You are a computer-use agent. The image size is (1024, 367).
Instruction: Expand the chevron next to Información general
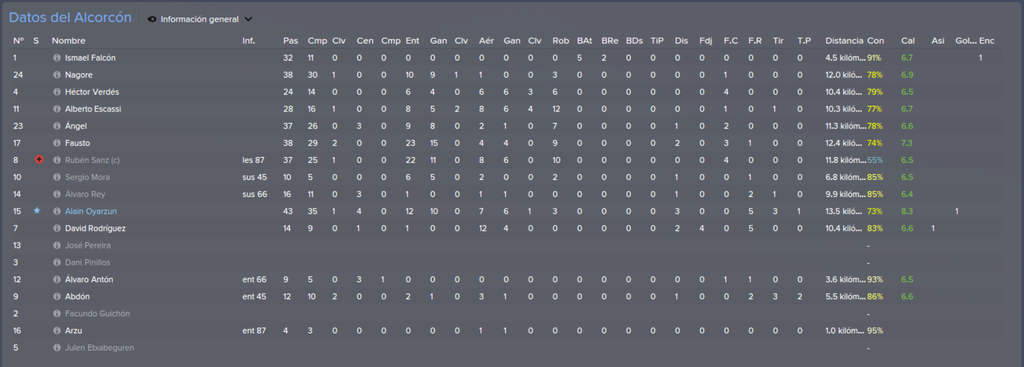tap(248, 20)
